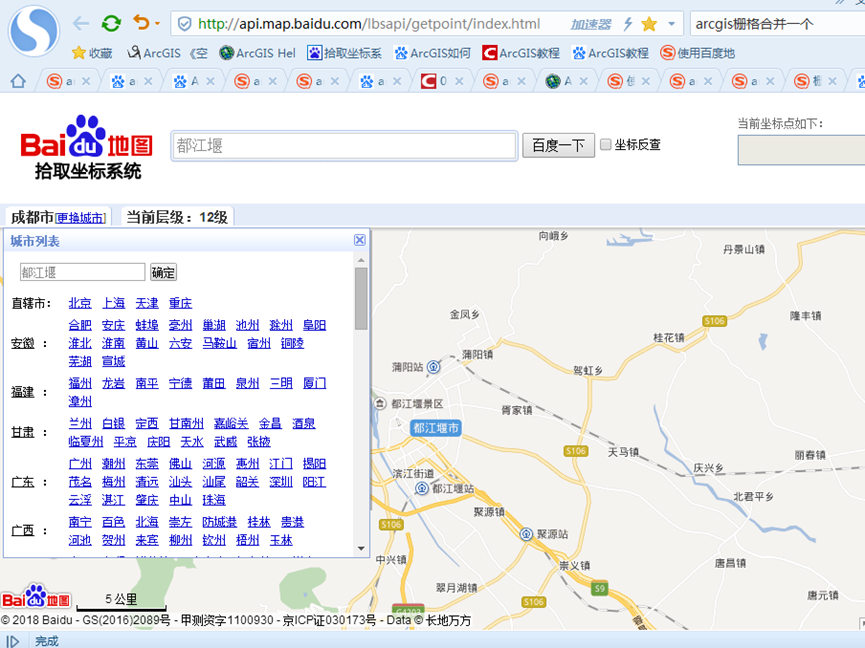The image size is (865, 648).
Task: Click the green refresh page icon
Action: 111,23
